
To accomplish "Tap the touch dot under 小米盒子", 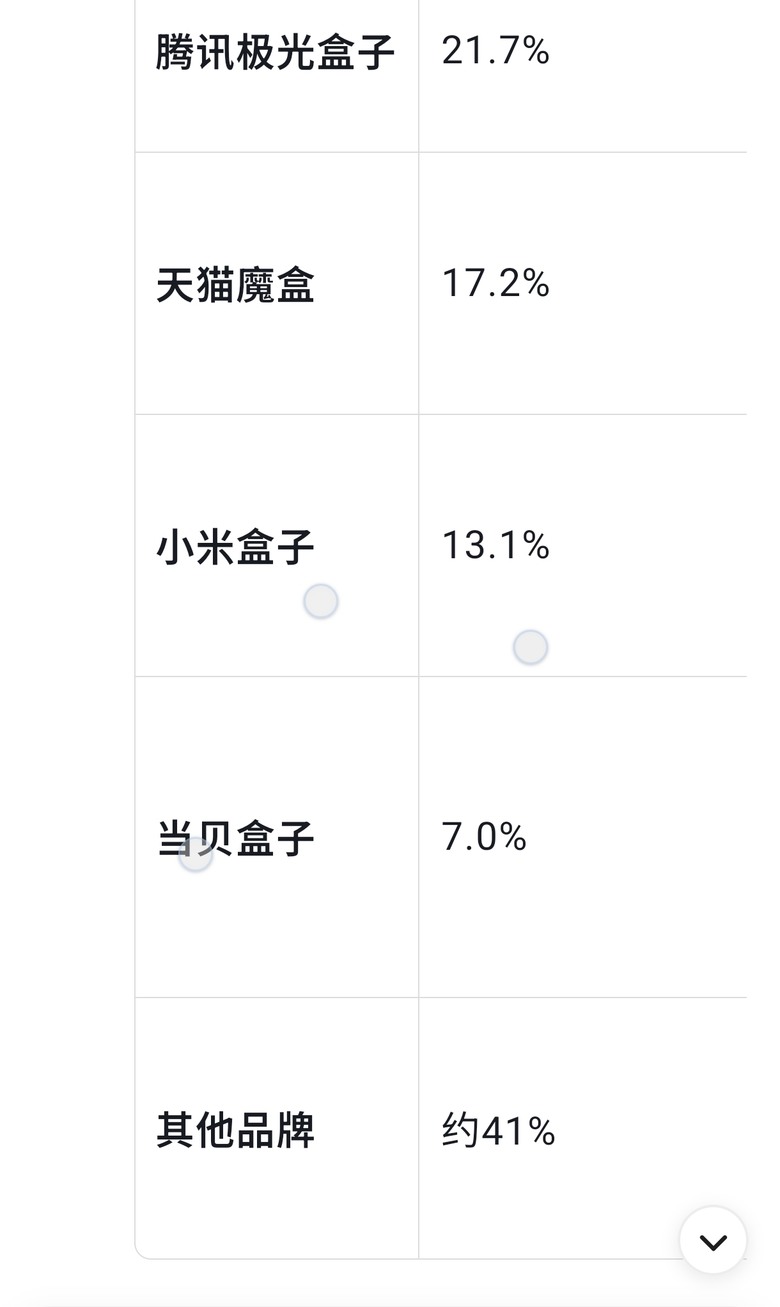I will 321,602.
